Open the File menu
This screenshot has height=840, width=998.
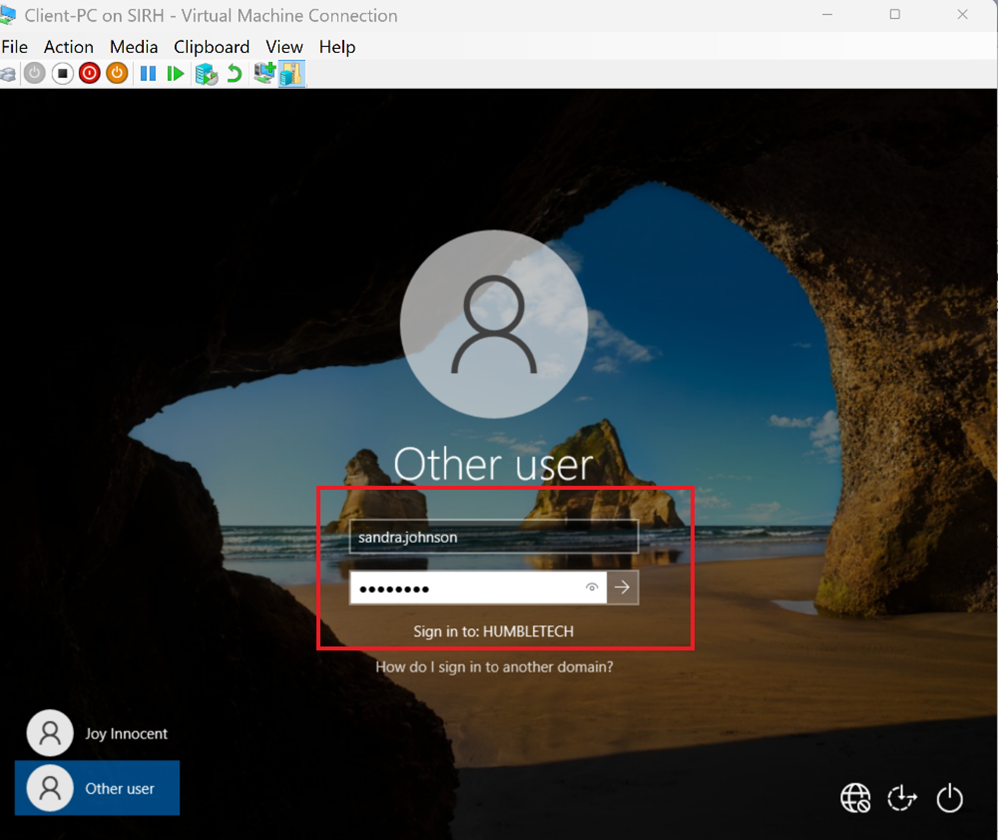coord(15,47)
